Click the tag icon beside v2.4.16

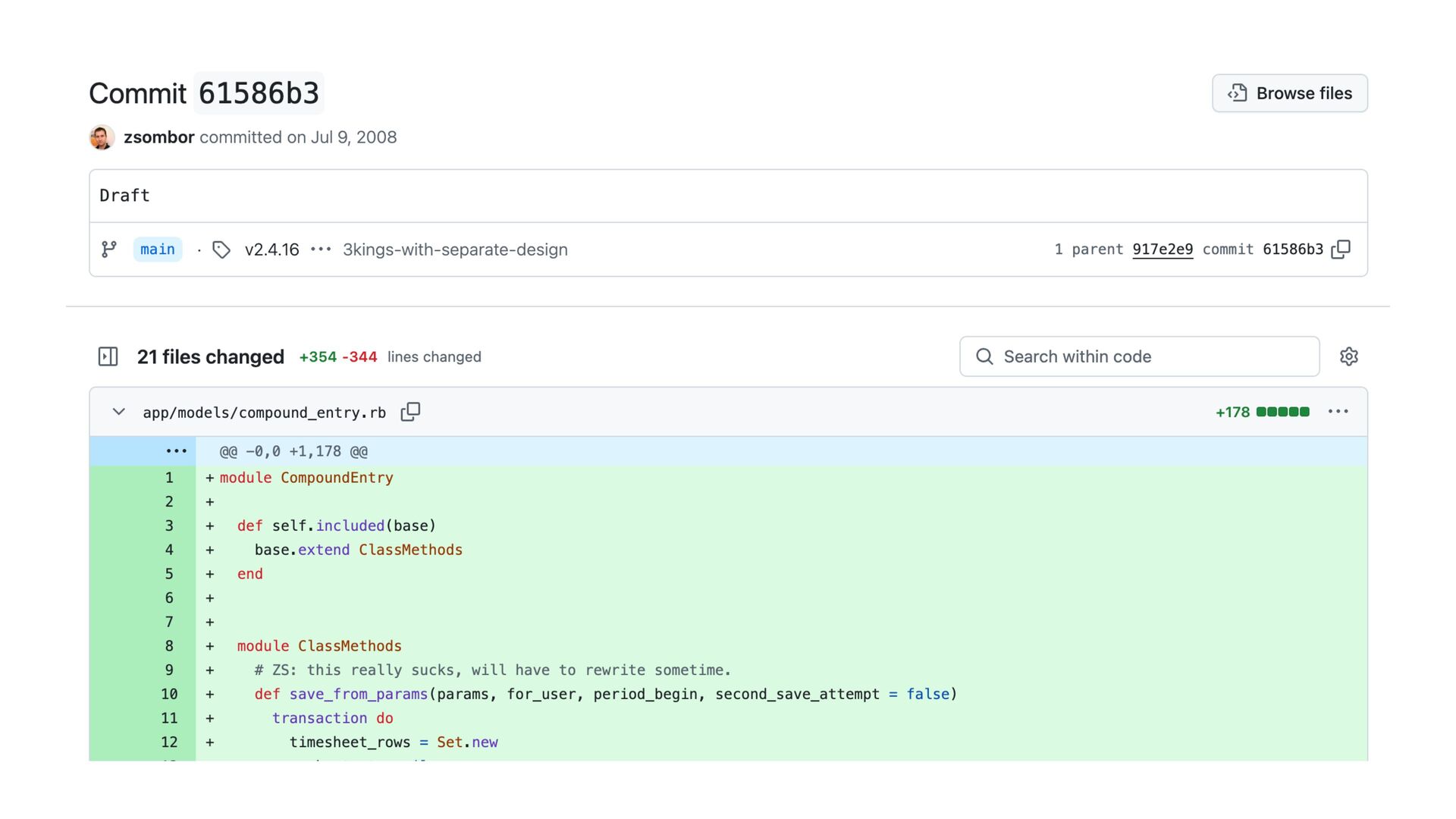221,249
